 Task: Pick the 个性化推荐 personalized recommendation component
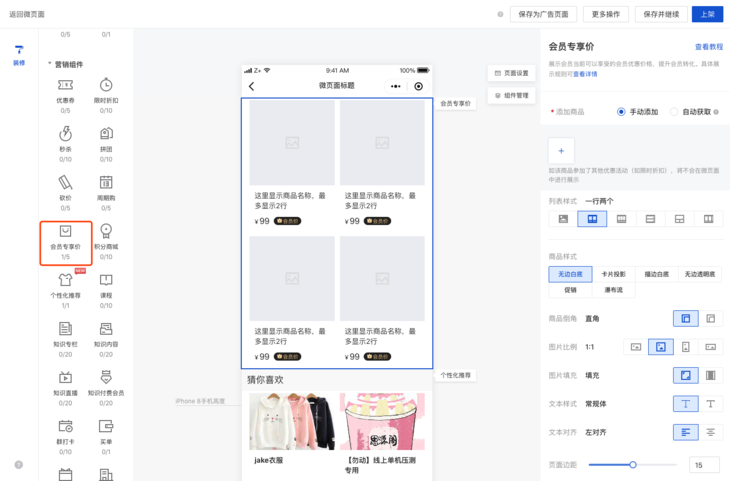(x=65, y=280)
